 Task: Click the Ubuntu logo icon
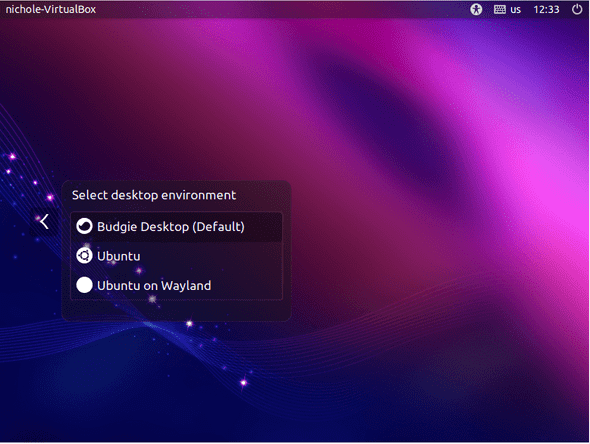click(x=84, y=255)
